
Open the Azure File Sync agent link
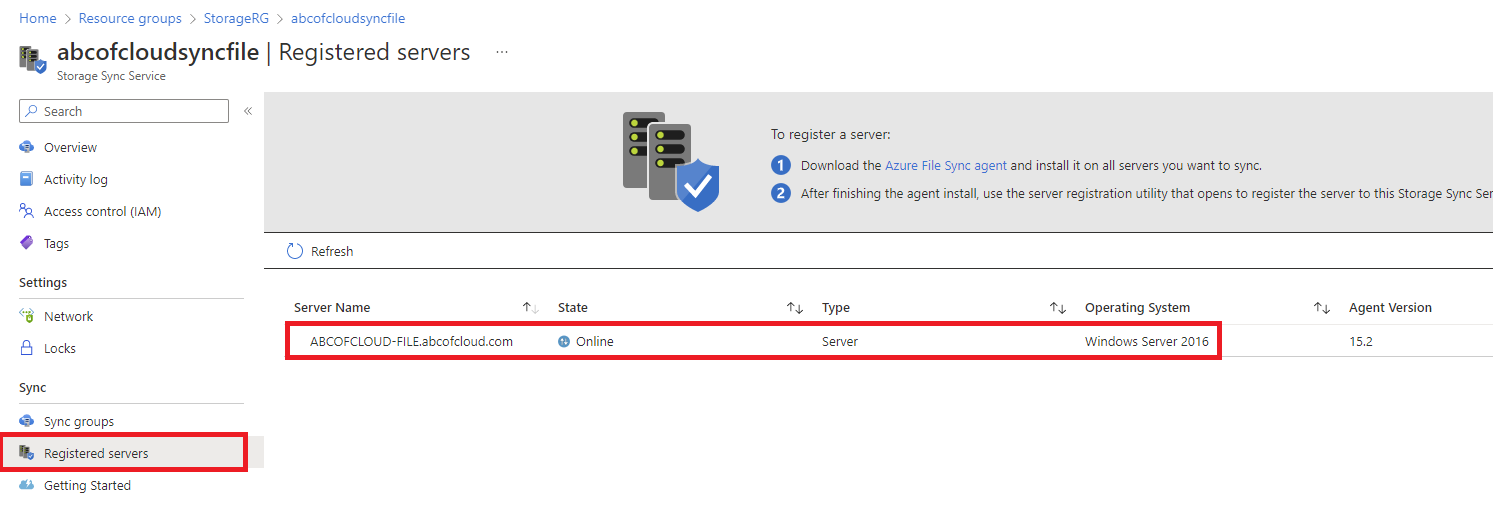945,165
